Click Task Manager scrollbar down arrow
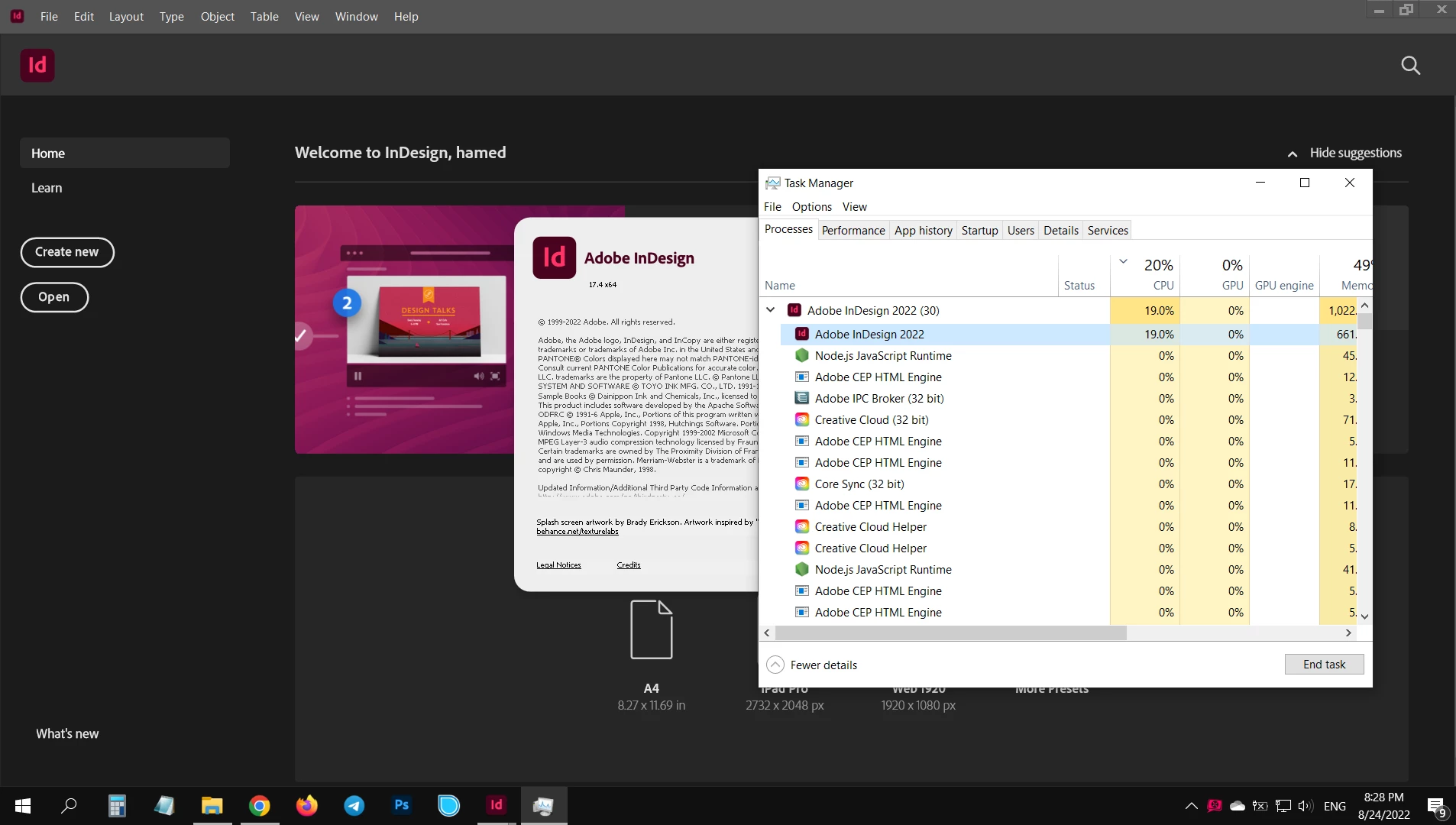Viewport: 1456px width, 825px height. tap(1364, 616)
